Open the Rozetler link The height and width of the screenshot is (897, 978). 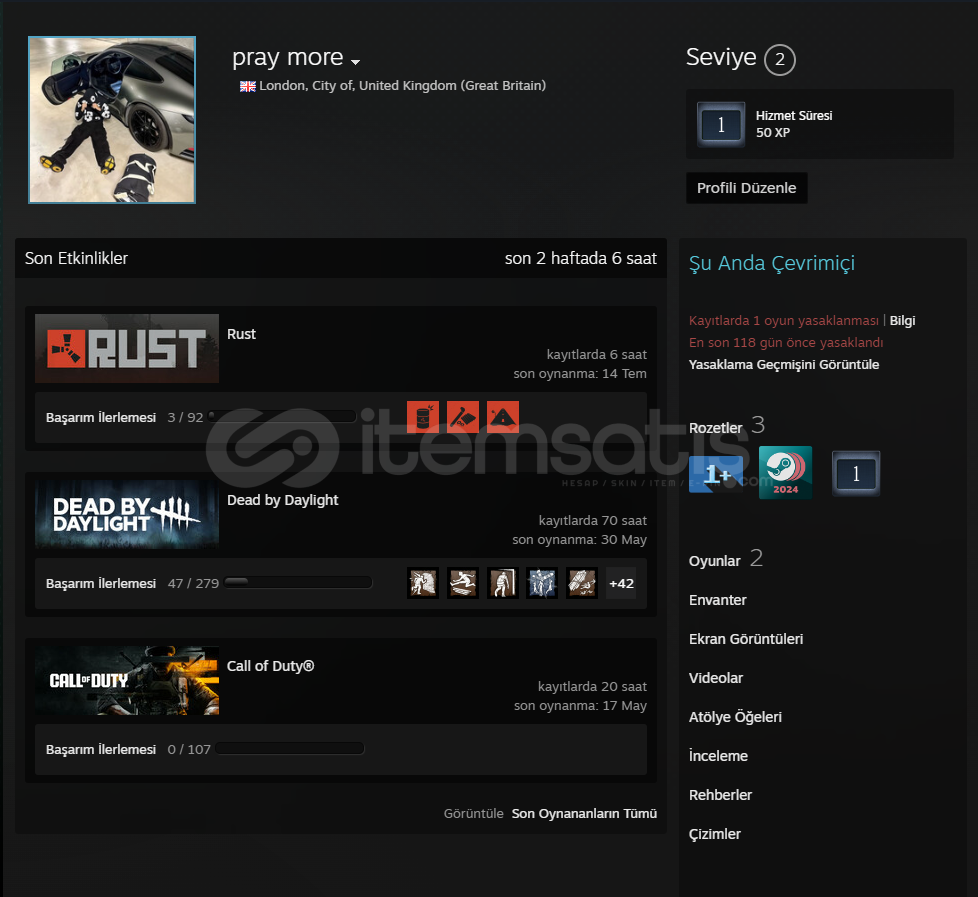pyautogui.click(x=715, y=428)
